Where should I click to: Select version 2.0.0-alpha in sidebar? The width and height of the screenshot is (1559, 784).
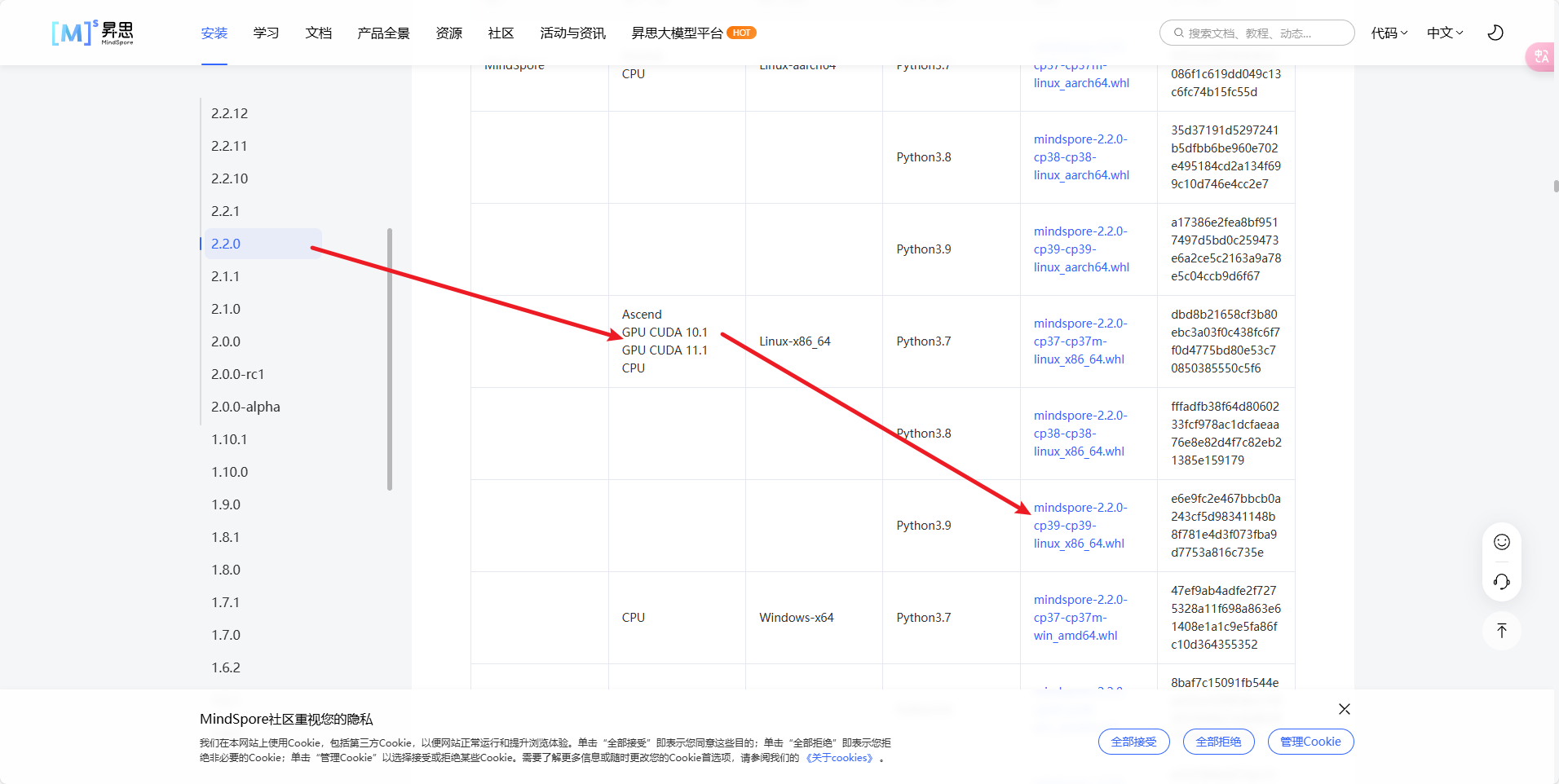[x=245, y=407]
